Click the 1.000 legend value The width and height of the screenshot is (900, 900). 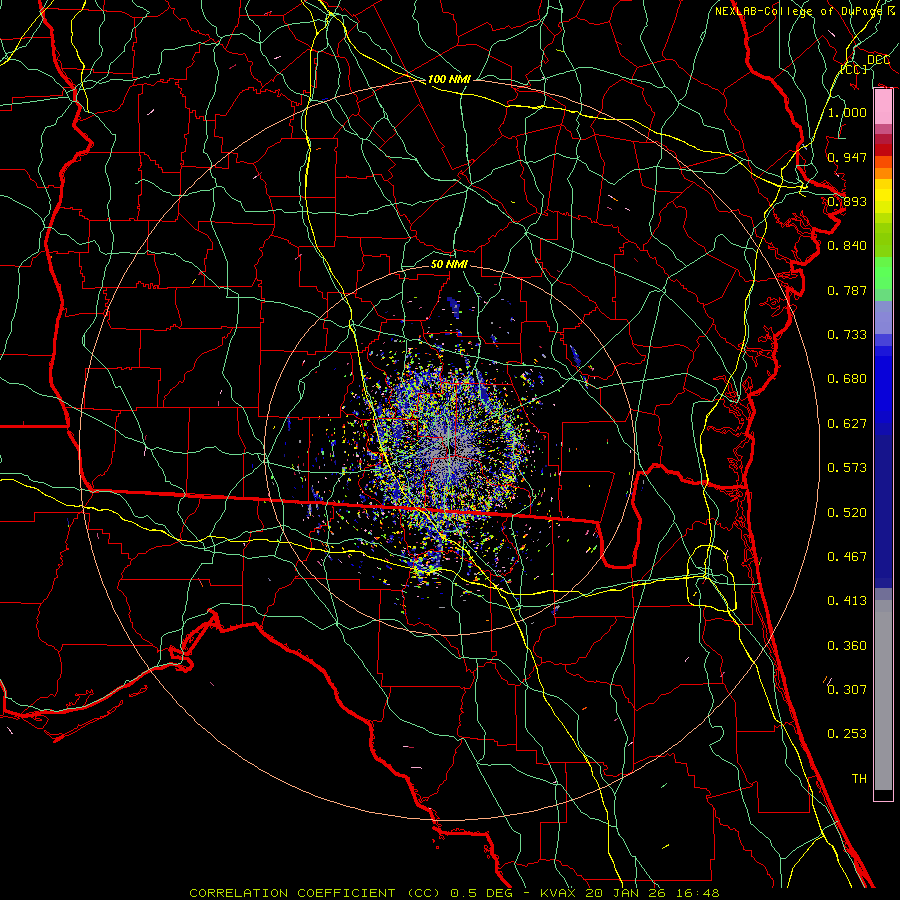tap(847, 112)
